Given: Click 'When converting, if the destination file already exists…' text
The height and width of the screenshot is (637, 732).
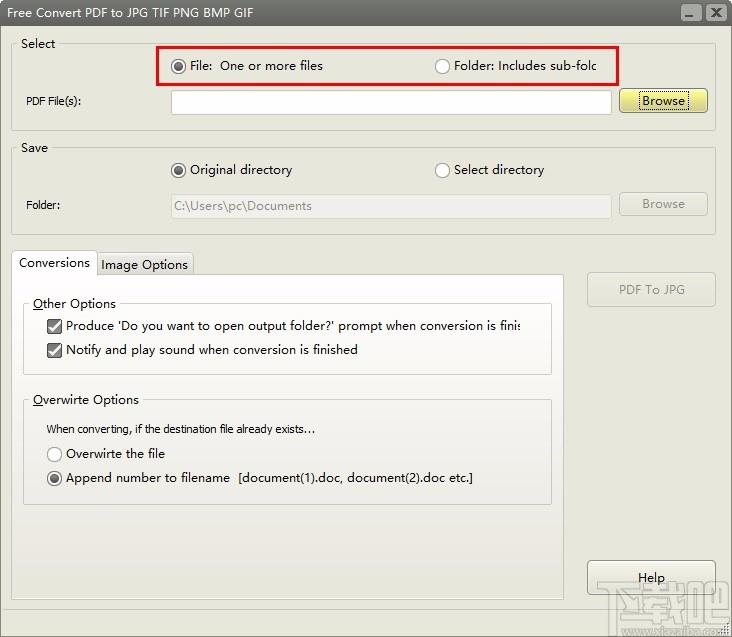Looking at the screenshot, I should [x=181, y=429].
